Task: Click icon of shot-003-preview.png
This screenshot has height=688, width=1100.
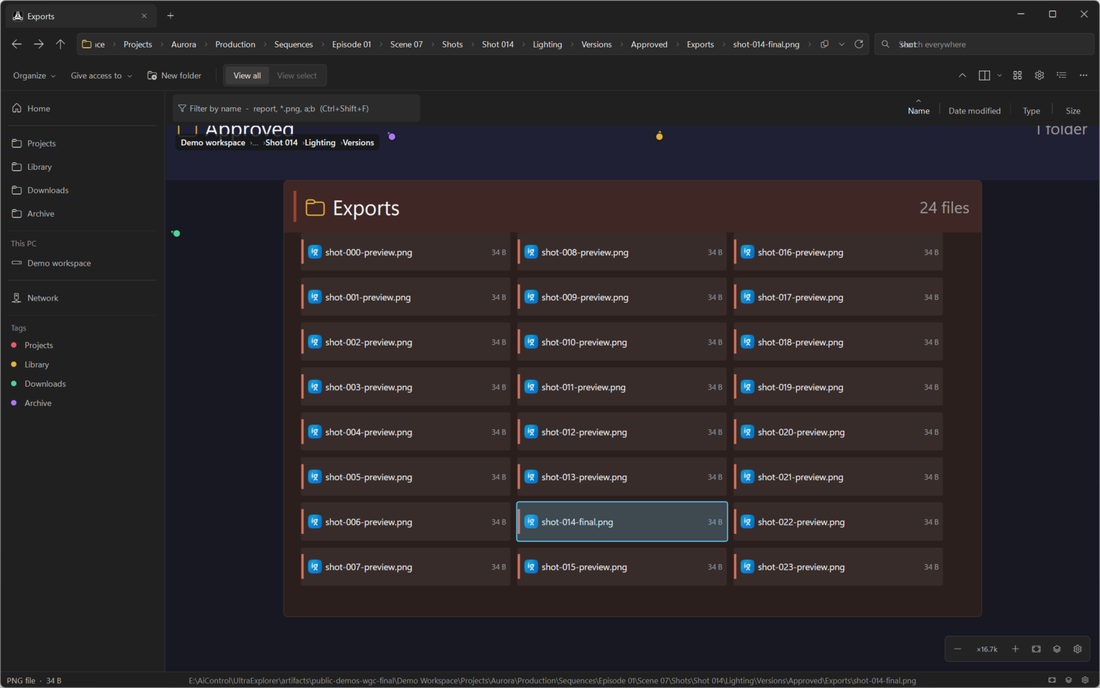Action: 315,387
